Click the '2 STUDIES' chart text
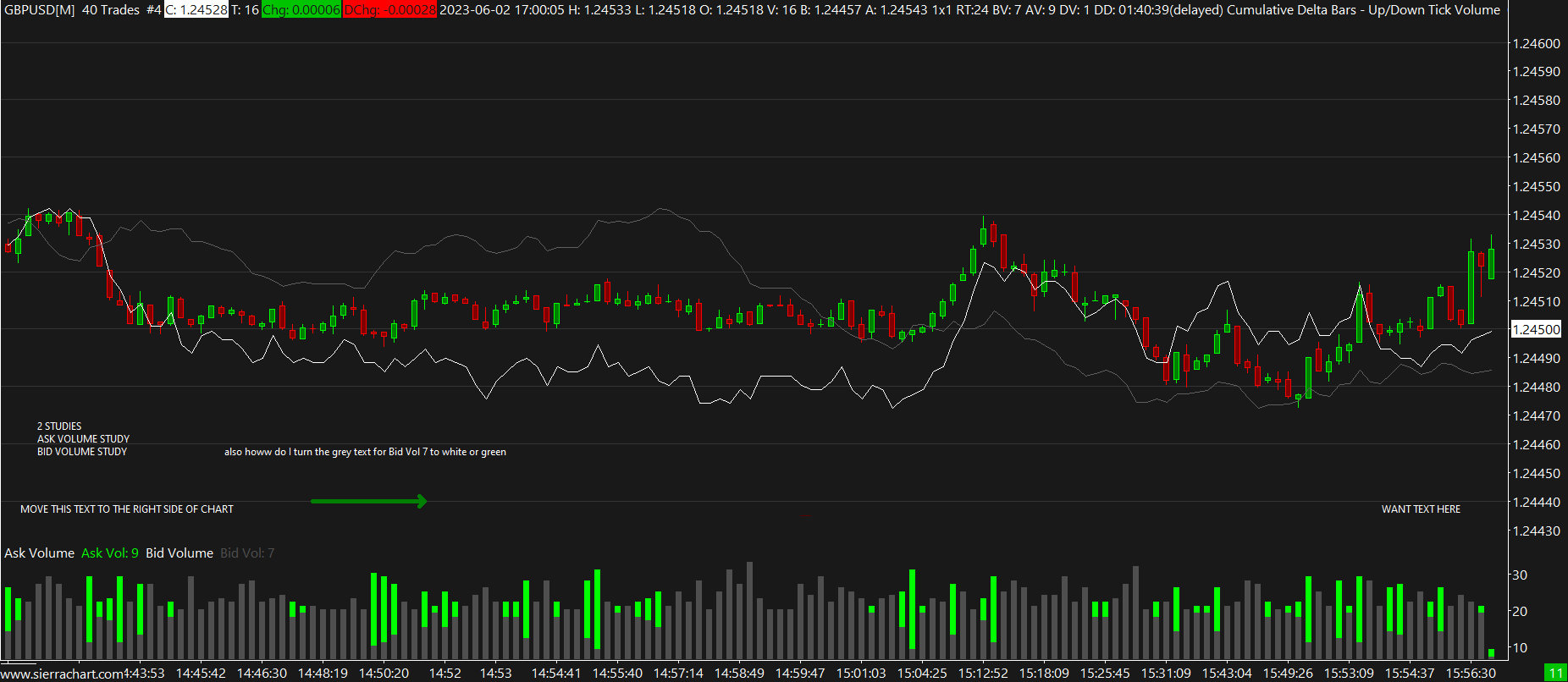The height and width of the screenshot is (682, 1568). click(x=59, y=426)
